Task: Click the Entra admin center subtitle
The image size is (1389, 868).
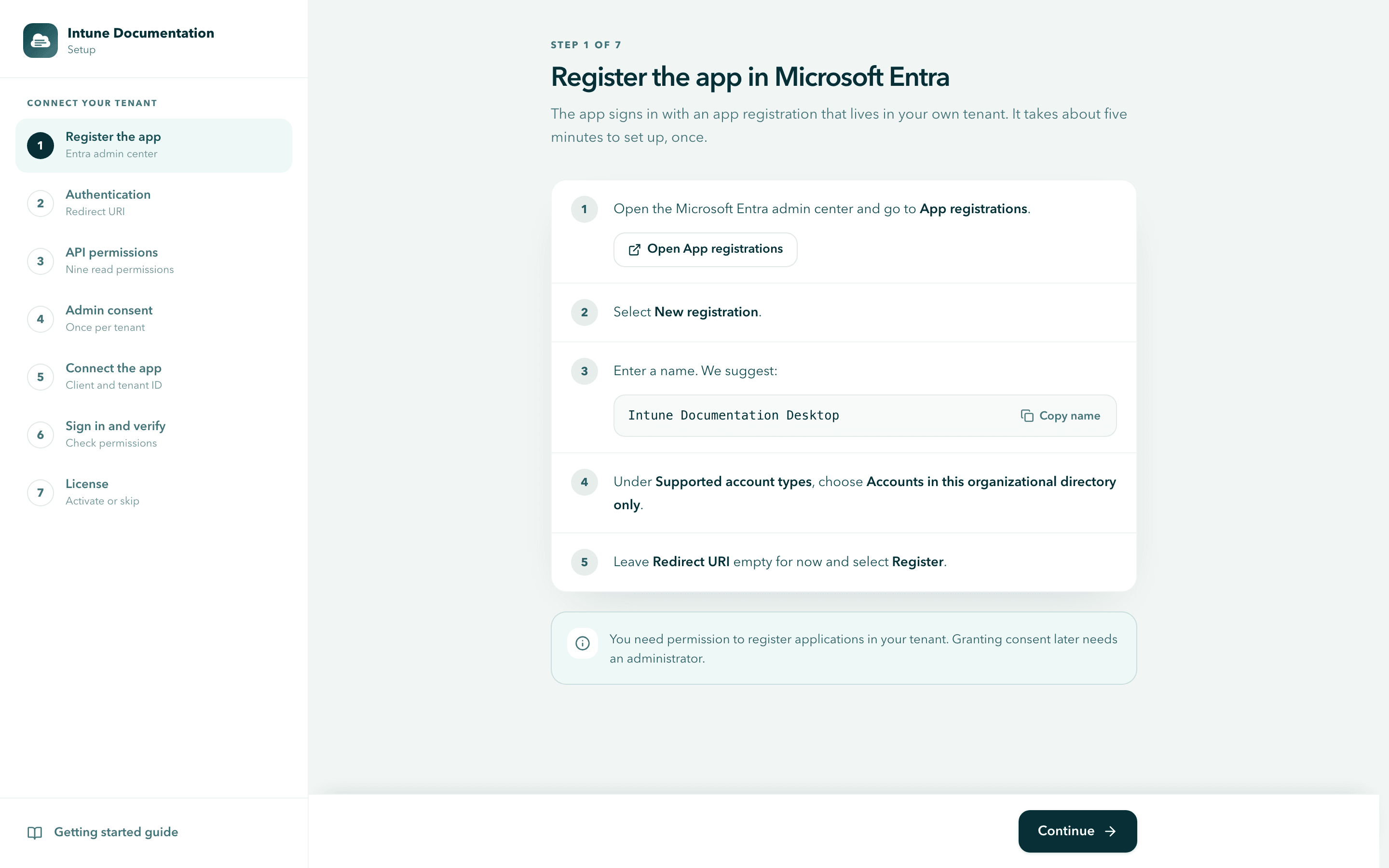Action: click(x=111, y=154)
